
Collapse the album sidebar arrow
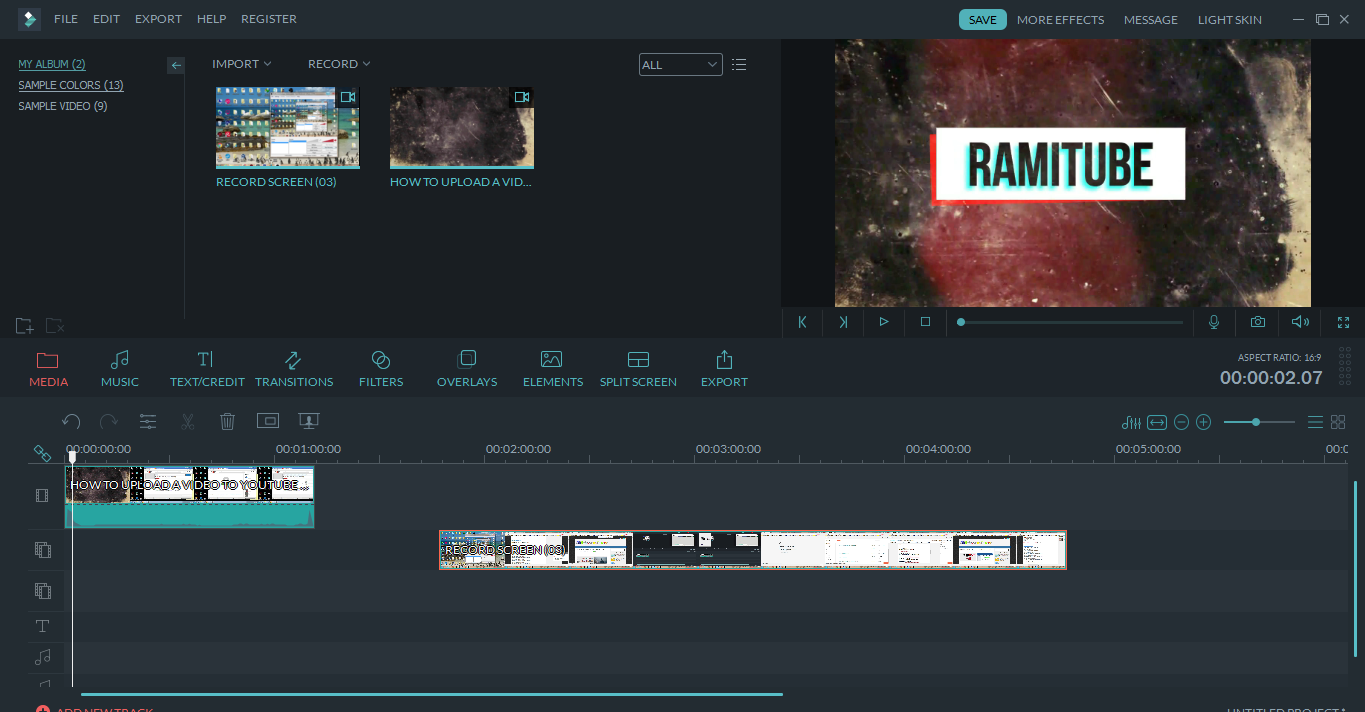(176, 65)
